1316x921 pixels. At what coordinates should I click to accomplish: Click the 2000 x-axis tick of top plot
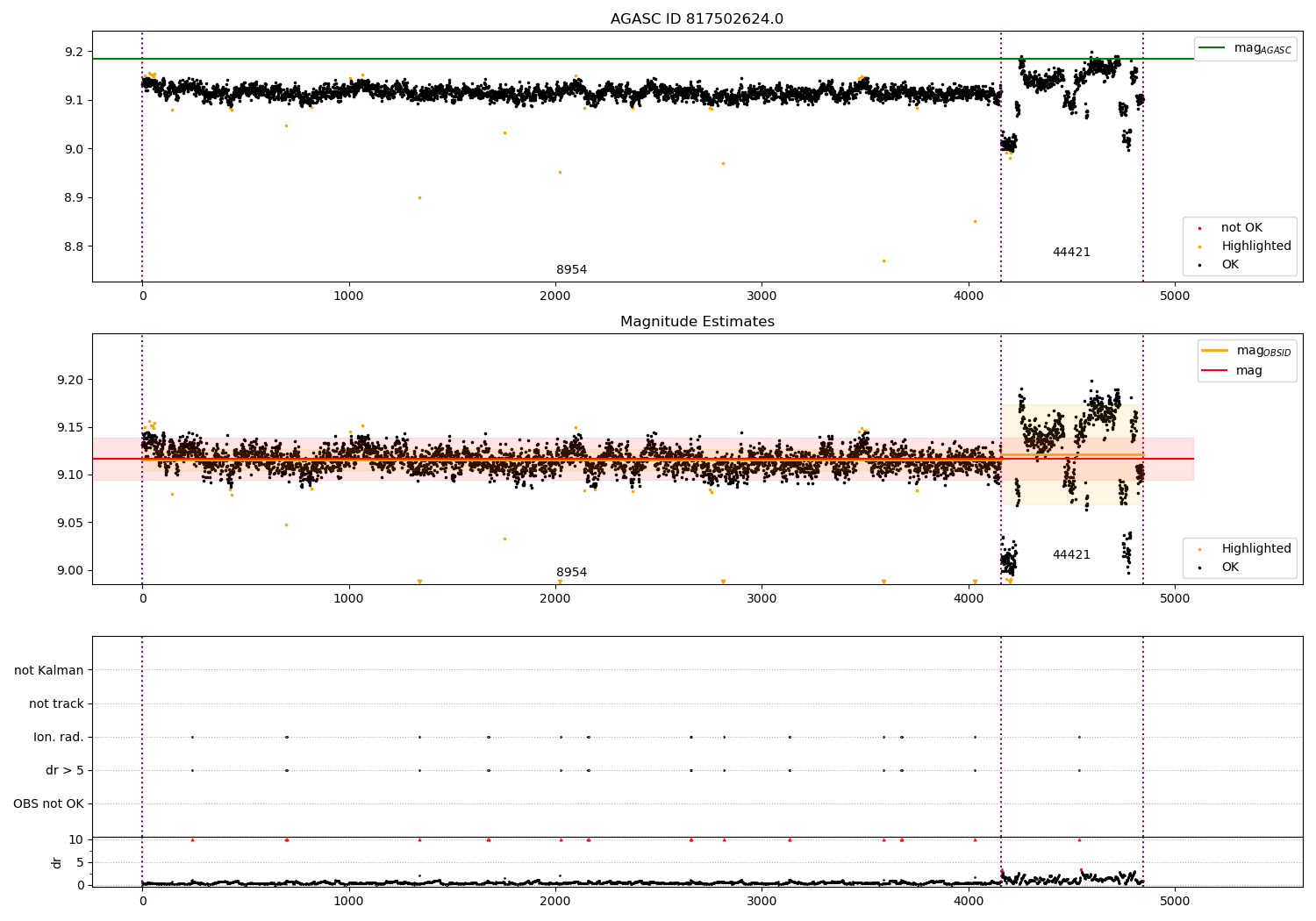tap(555, 296)
